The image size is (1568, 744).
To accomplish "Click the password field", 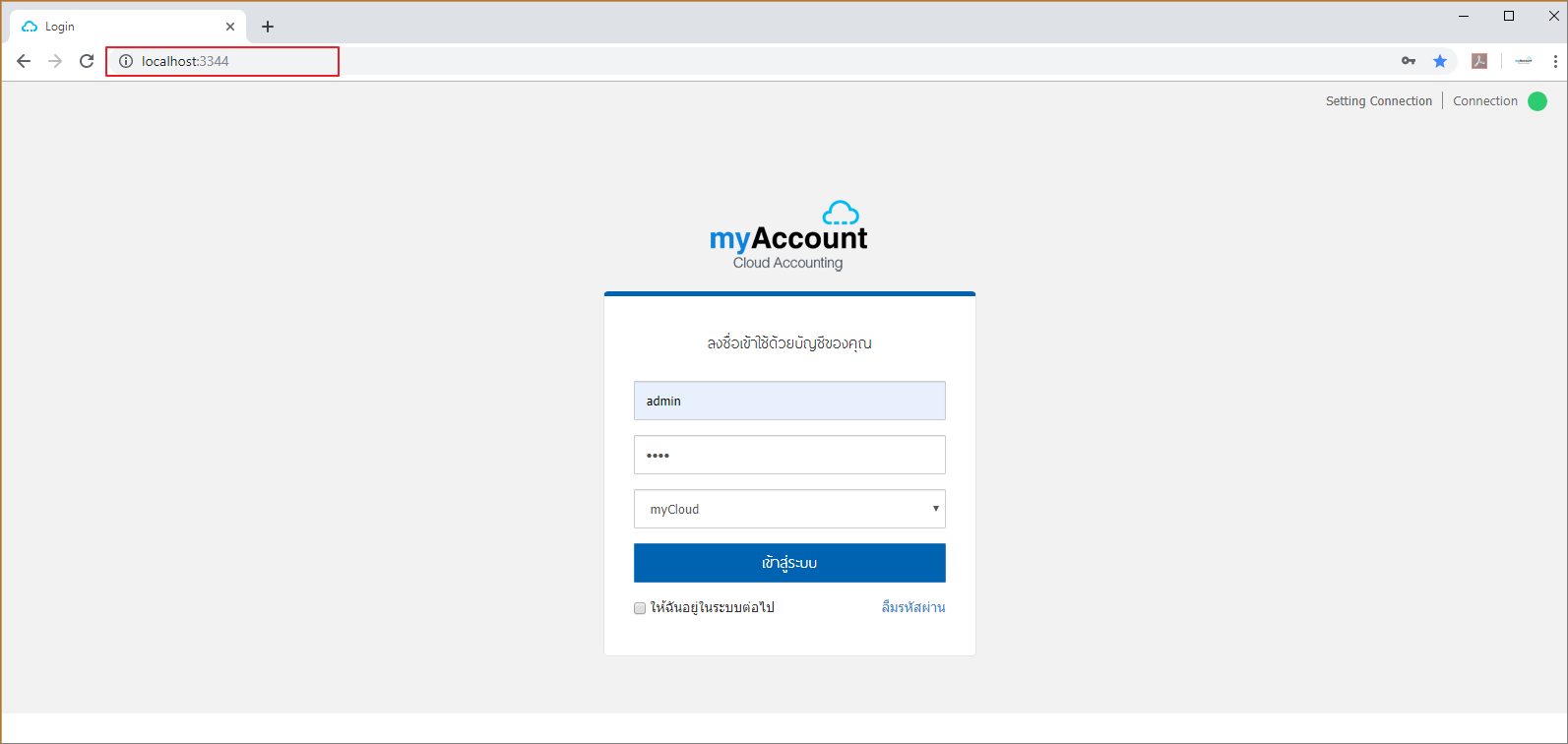I will pos(789,455).
